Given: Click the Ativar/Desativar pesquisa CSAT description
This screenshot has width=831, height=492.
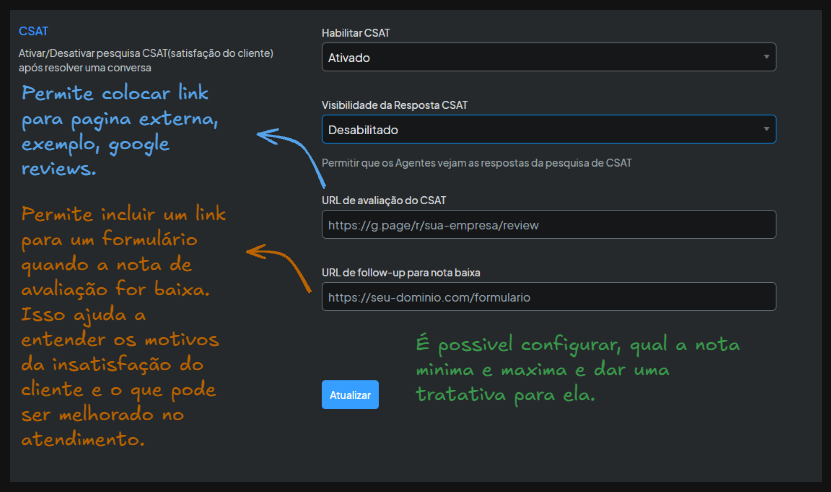Looking at the screenshot, I should click(146, 60).
